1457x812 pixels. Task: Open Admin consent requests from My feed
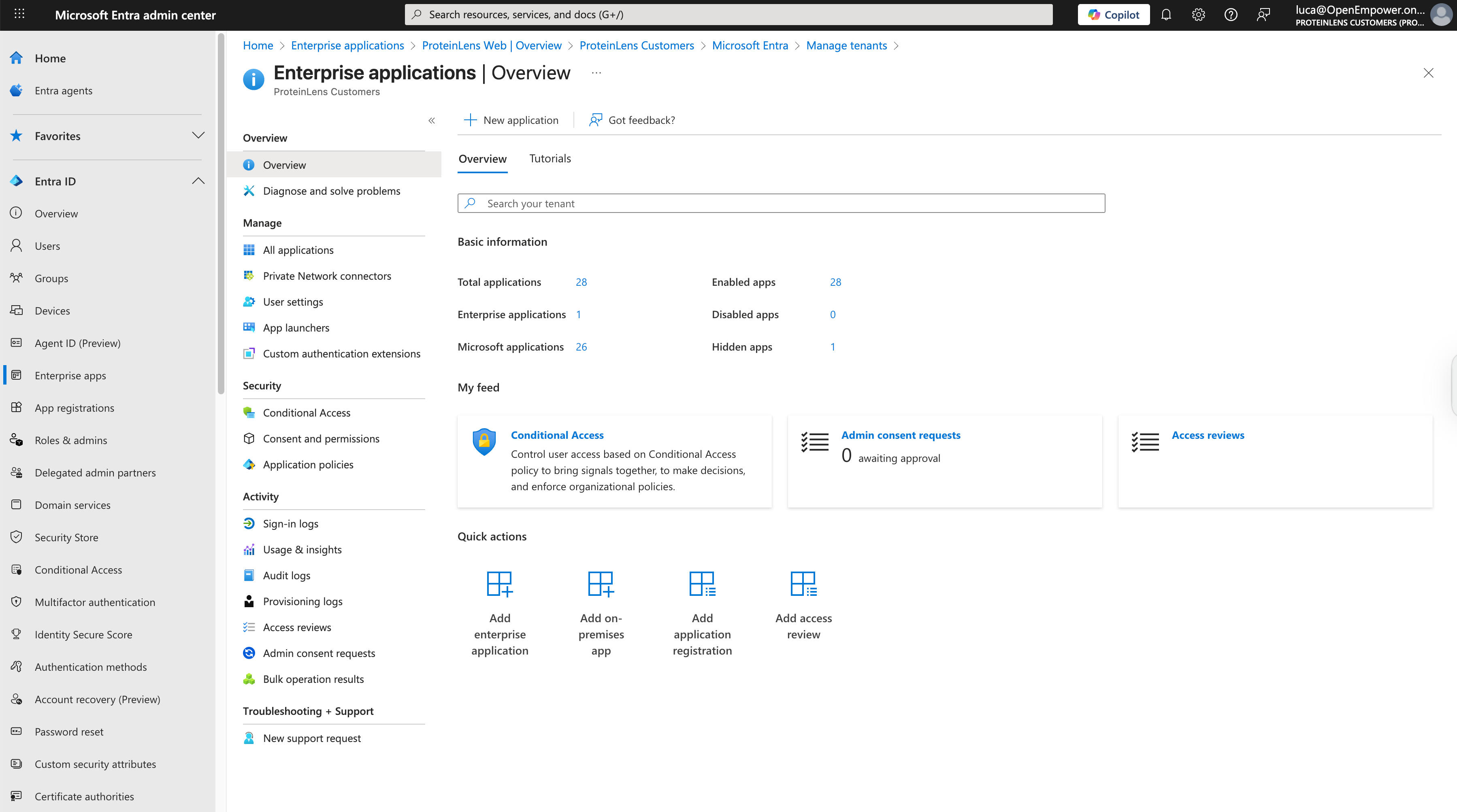900,435
